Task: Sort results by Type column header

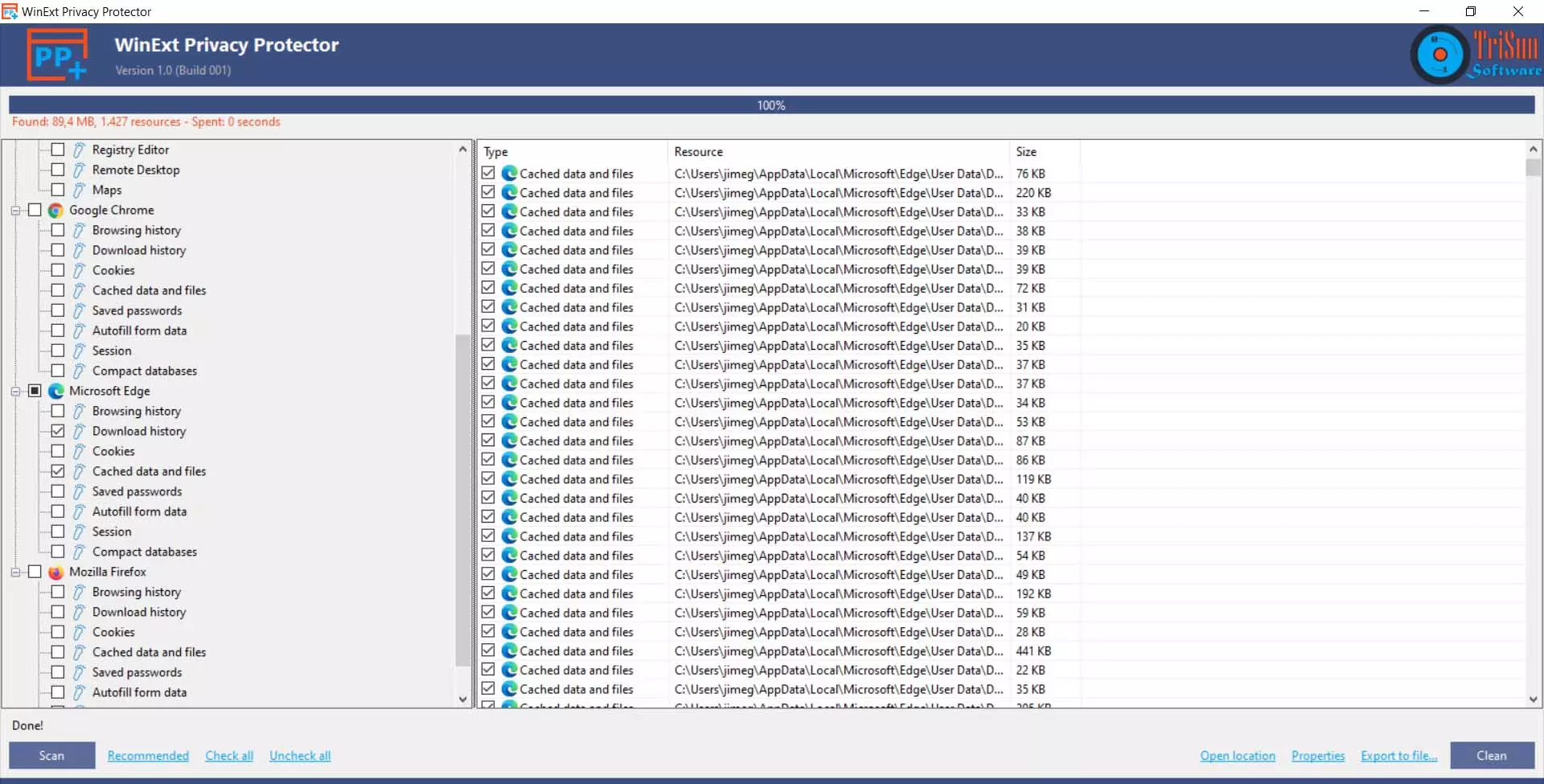Action: click(573, 152)
